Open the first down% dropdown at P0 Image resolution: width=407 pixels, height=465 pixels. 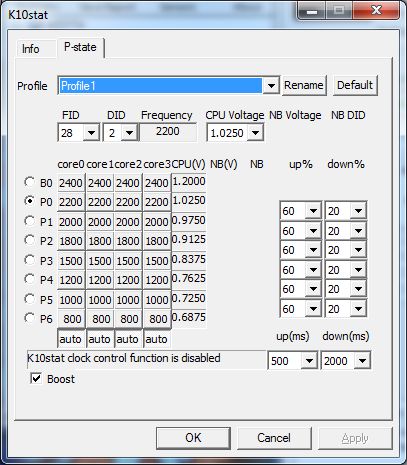click(x=359, y=211)
